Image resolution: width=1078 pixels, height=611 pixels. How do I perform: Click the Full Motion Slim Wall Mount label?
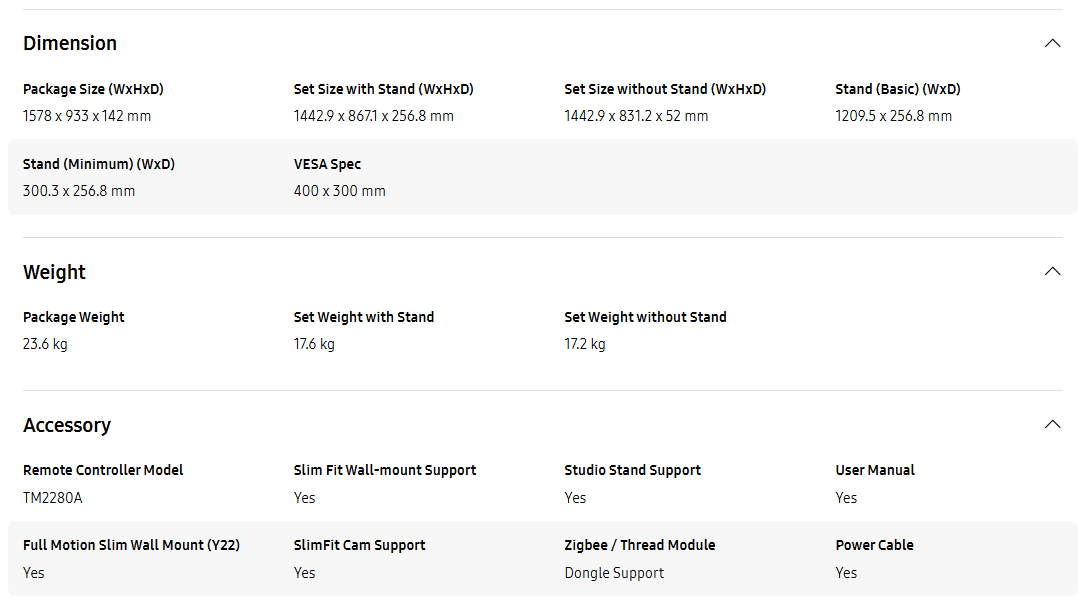tap(131, 546)
